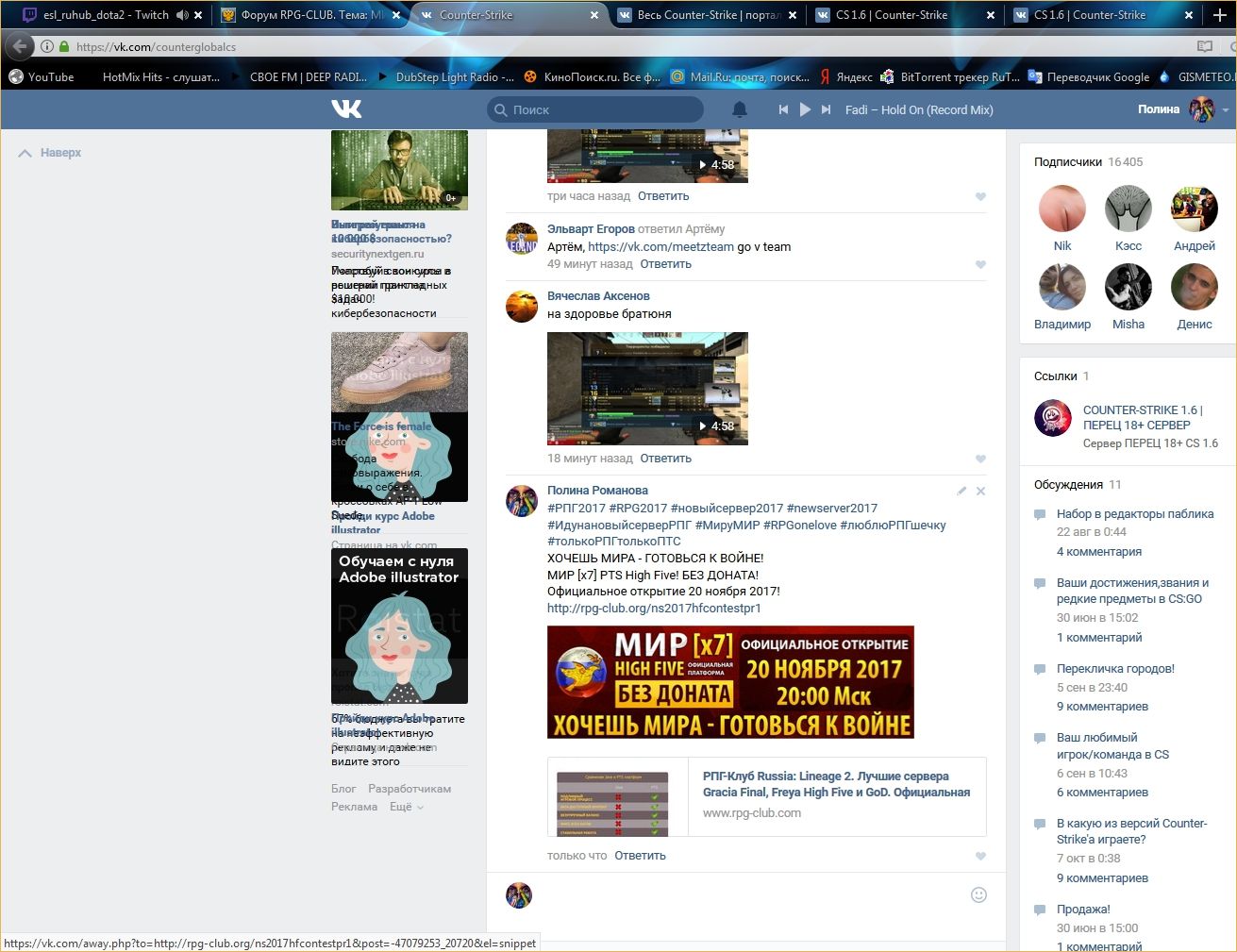Open Вячеслав Аксенов's profile name
Image resolution: width=1237 pixels, height=952 pixels.
click(x=598, y=296)
